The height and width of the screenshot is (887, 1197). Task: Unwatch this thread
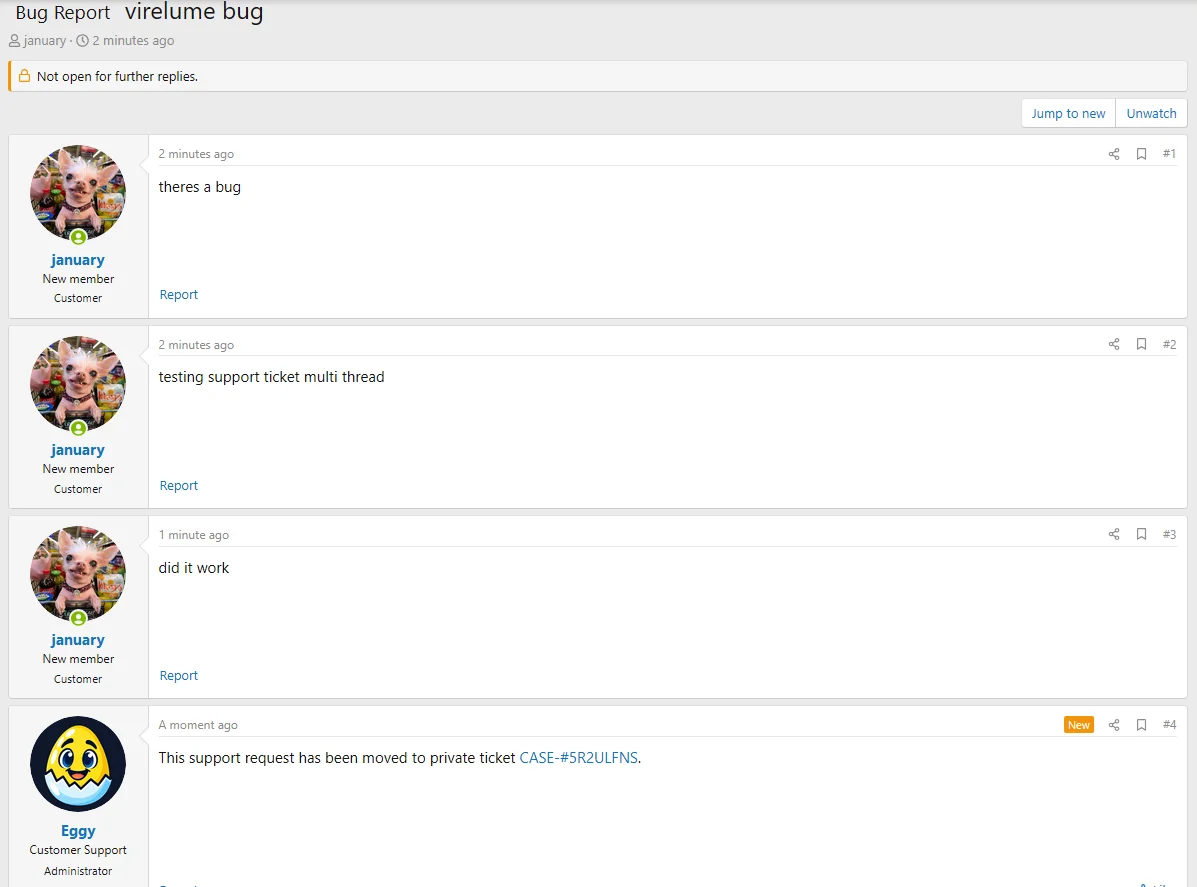click(1151, 113)
